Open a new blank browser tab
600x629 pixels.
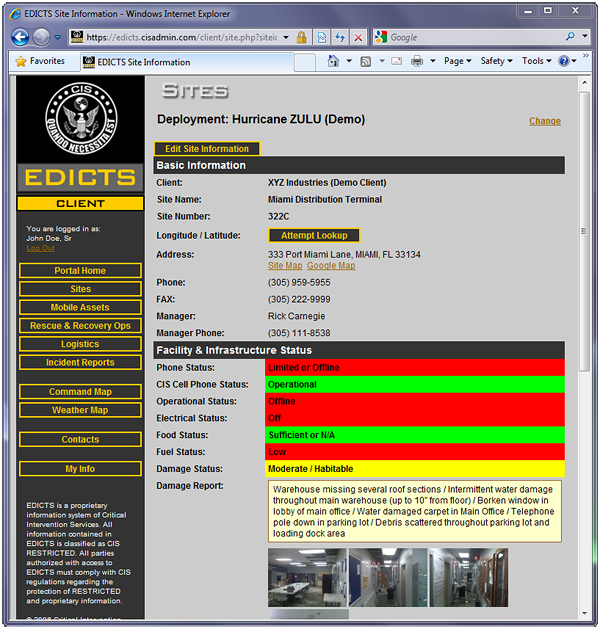click(305, 62)
